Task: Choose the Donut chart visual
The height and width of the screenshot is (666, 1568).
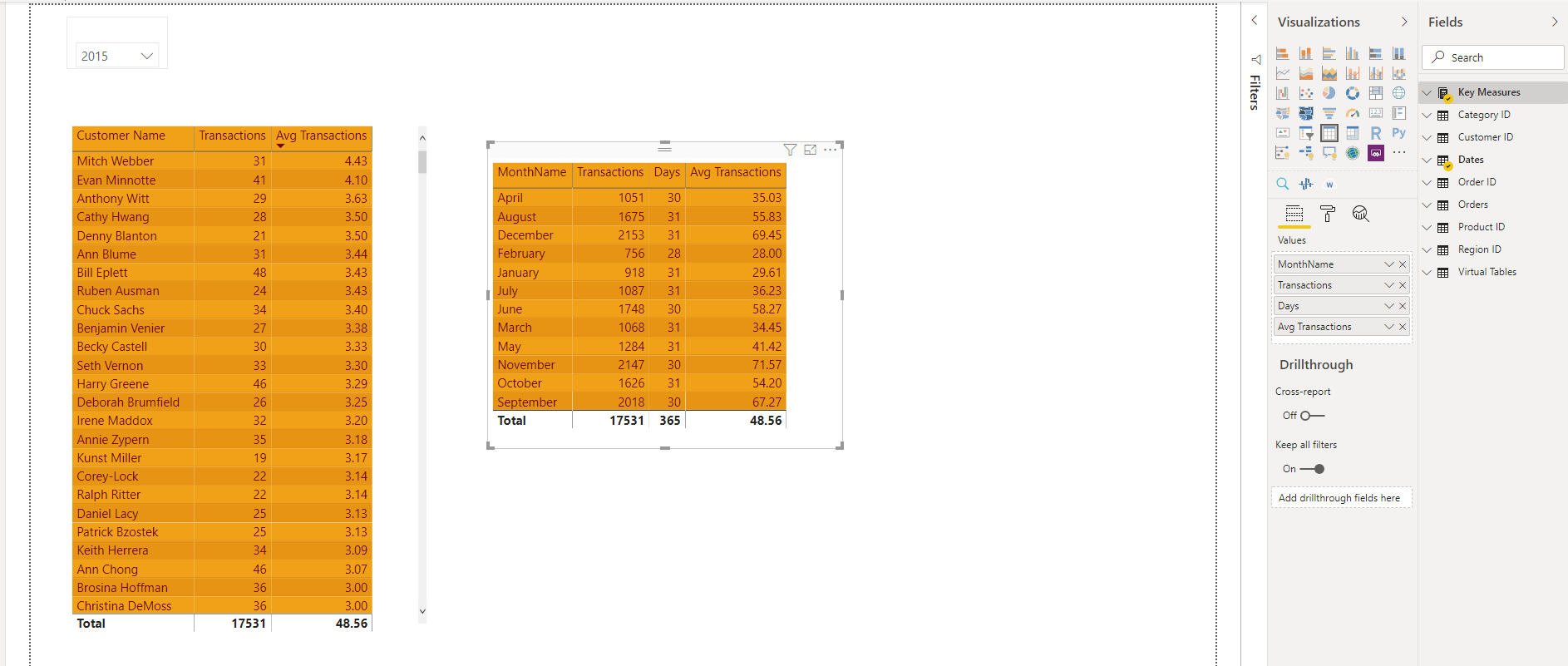Action: point(1353,93)
